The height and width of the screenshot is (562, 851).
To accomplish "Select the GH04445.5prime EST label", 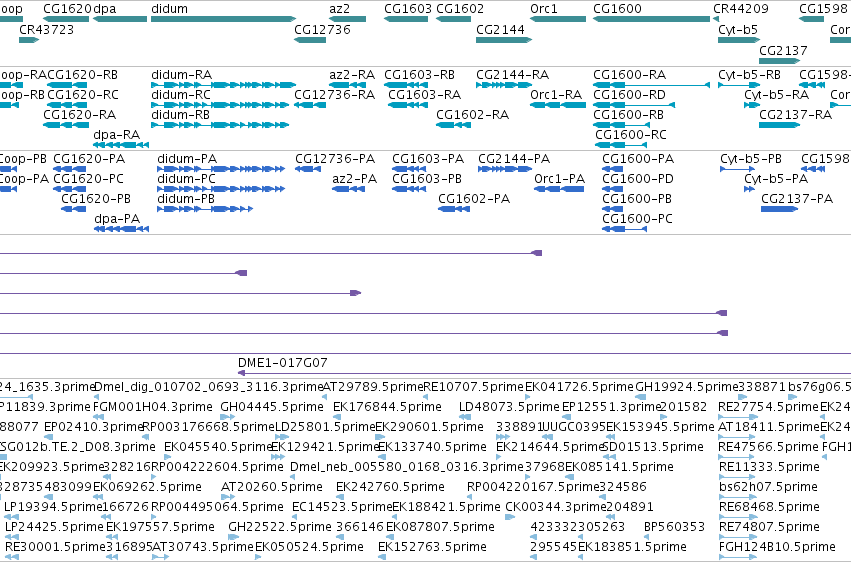I will (271, 406).
